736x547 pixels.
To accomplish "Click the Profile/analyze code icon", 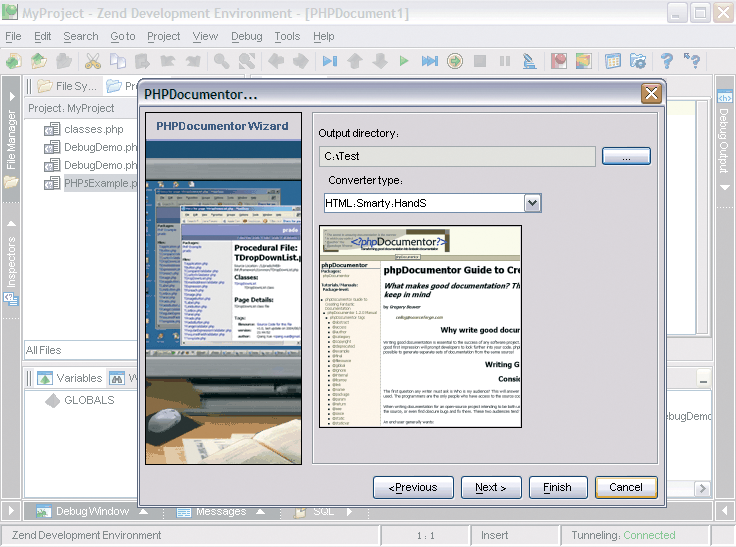I will click(x=529, y=61).
